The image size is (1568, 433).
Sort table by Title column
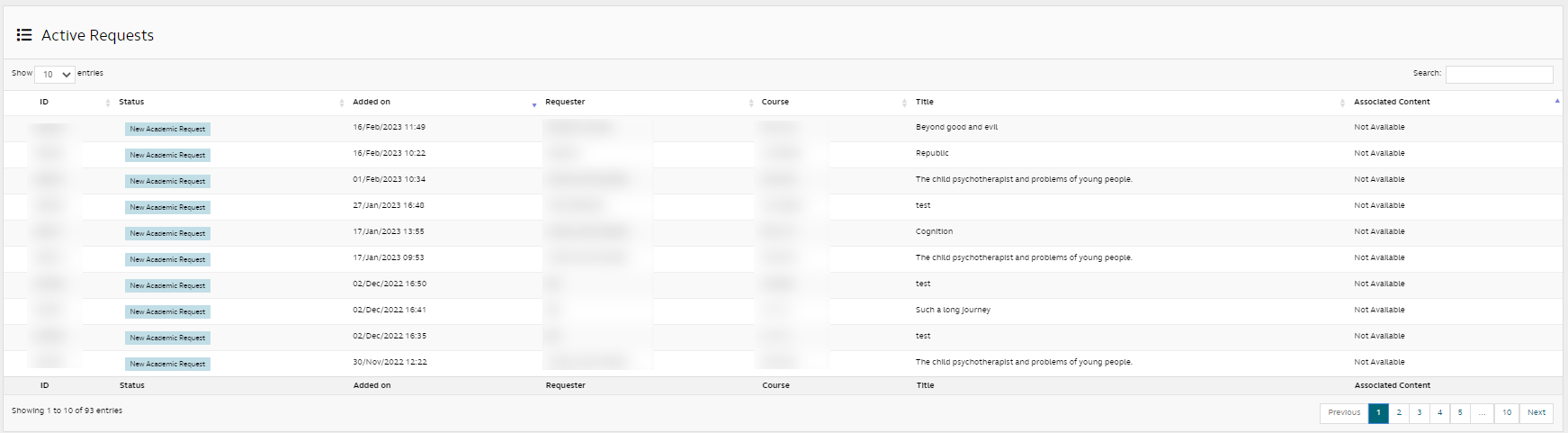point(925,102)
